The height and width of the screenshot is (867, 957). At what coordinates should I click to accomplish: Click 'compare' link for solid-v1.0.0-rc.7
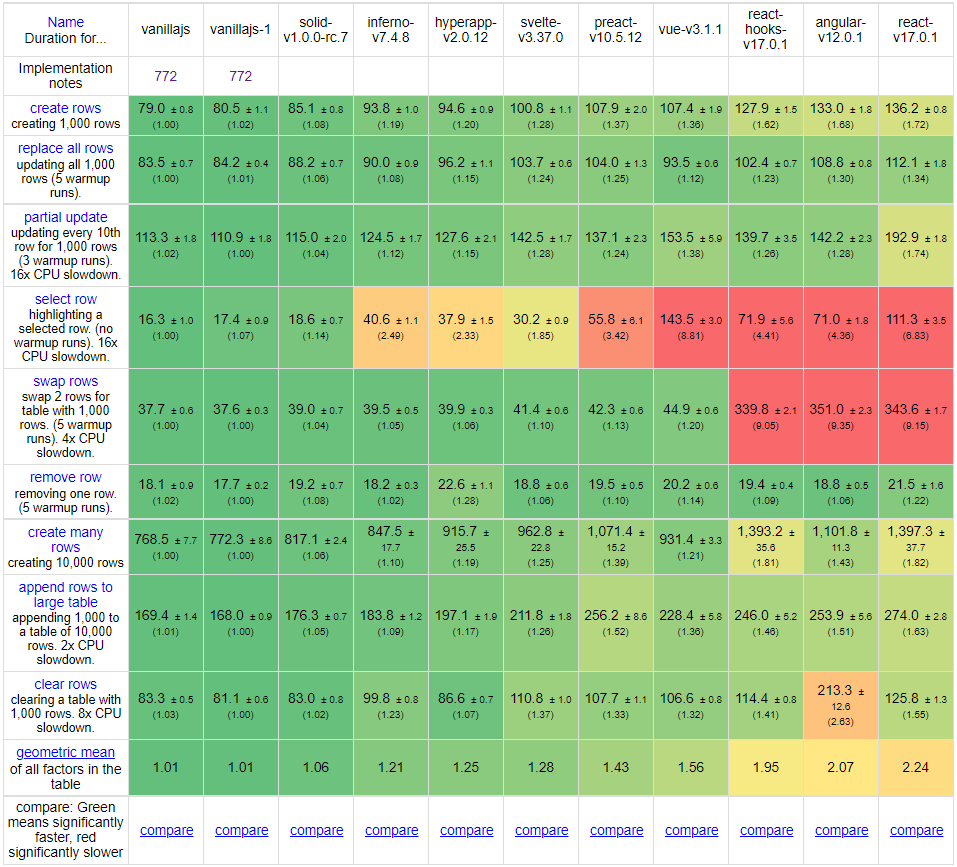click(x=316, y=830)
